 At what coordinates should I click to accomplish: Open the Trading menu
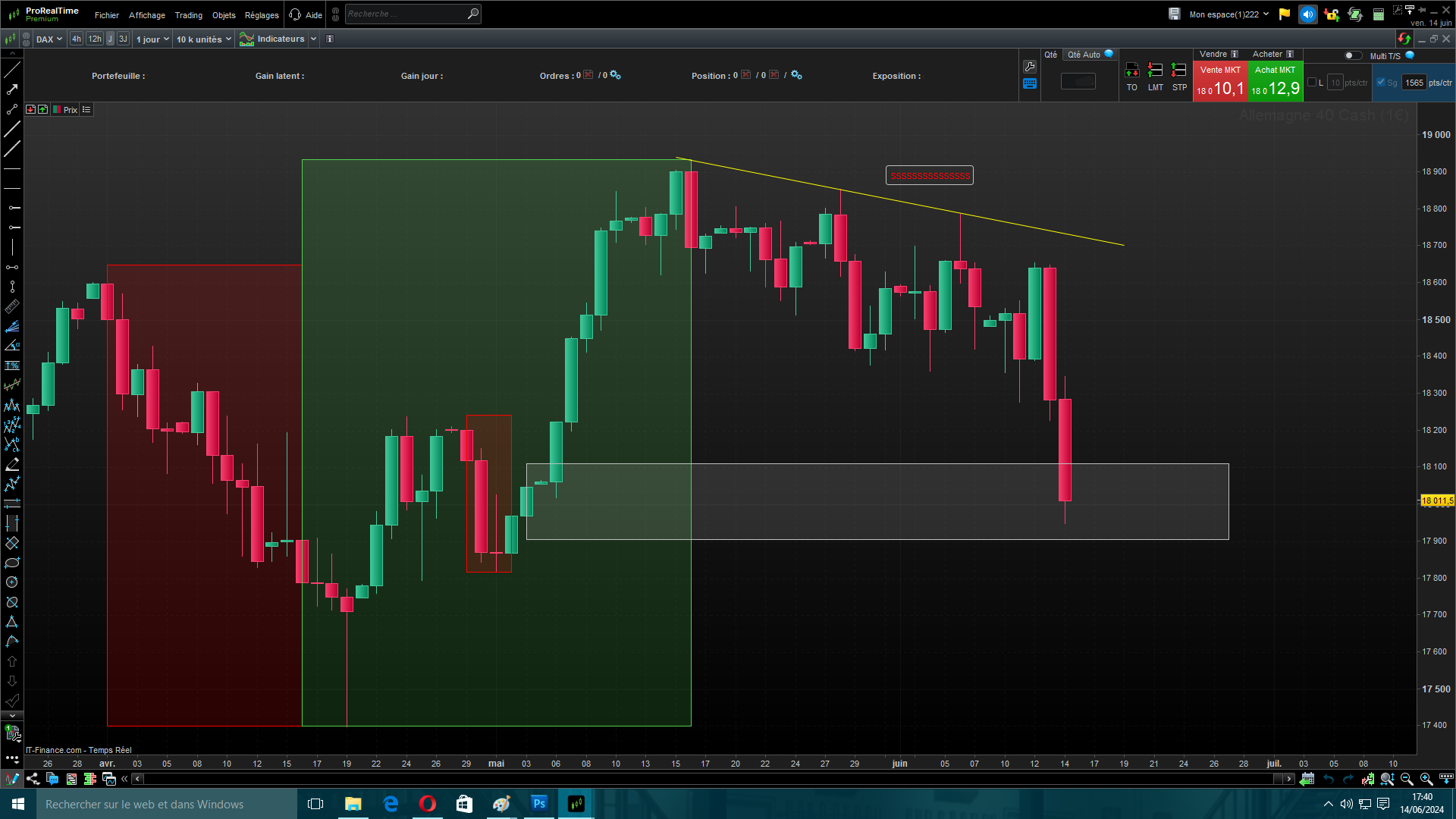188,15
